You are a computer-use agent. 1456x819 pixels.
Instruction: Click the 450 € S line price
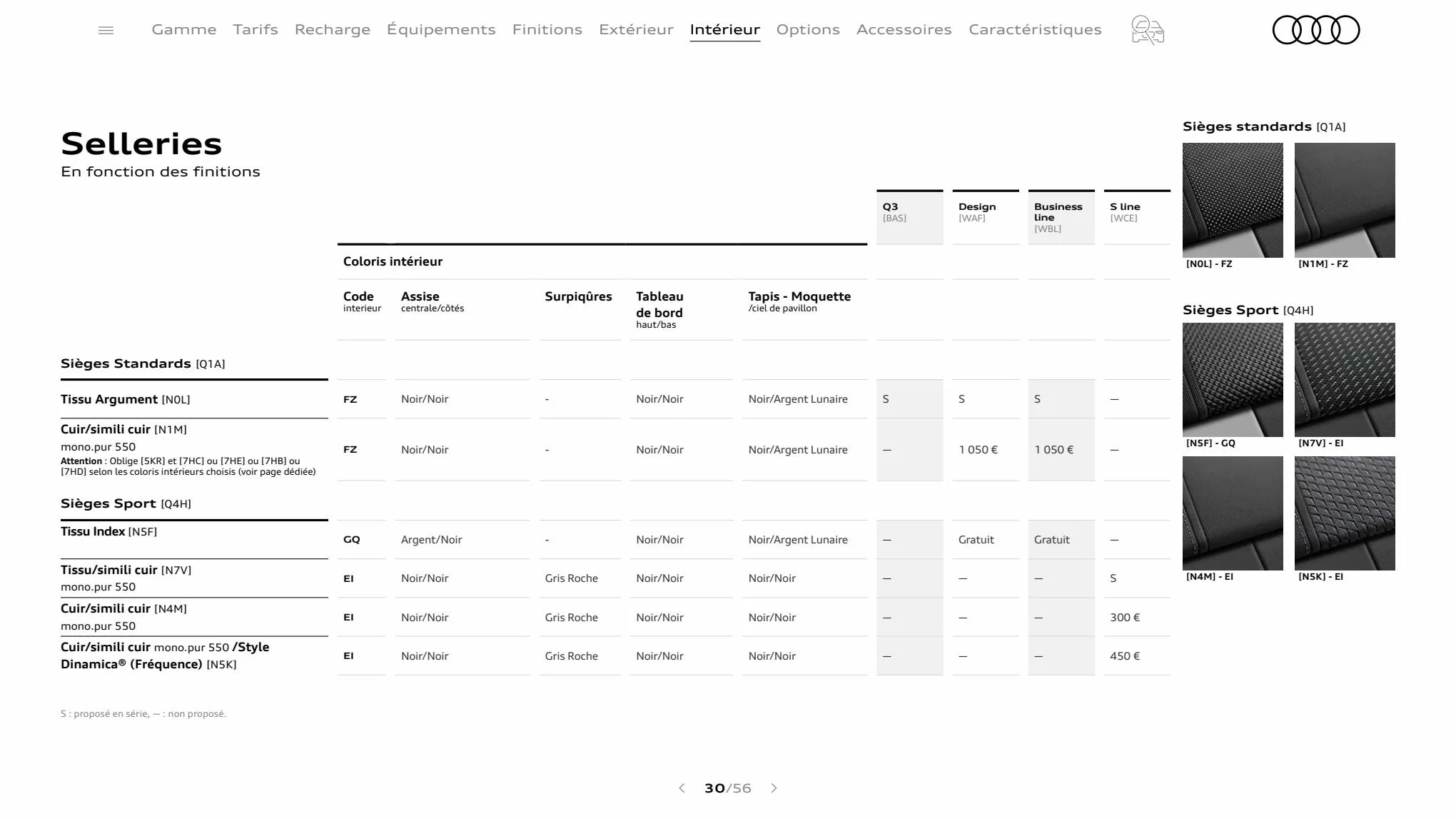point(1125,656)
